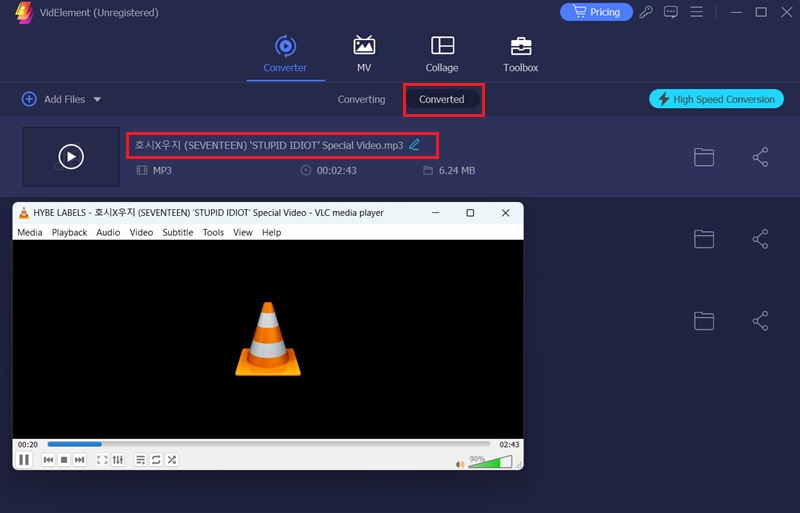
Task: Open VLC Help menu
Action: tap(271, 232)
